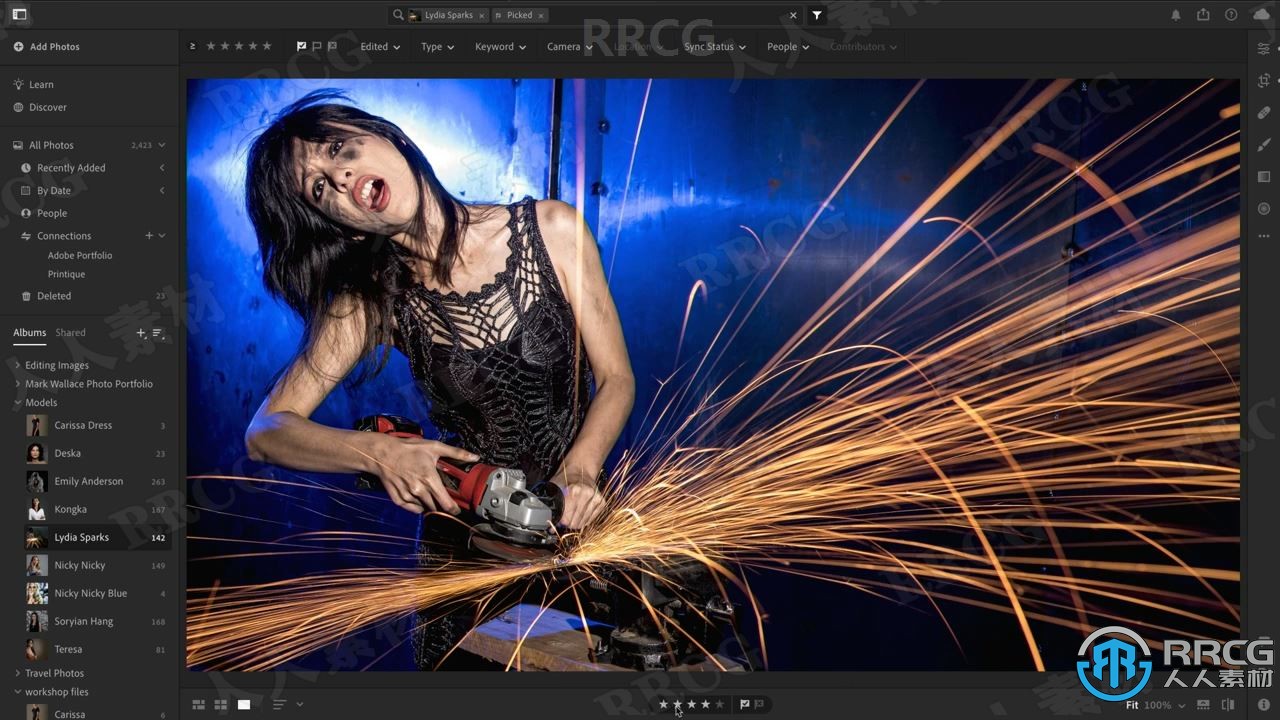This screenshot has width=1280, height=720.
Task: Clear the search field
Action: pos(794,15)
